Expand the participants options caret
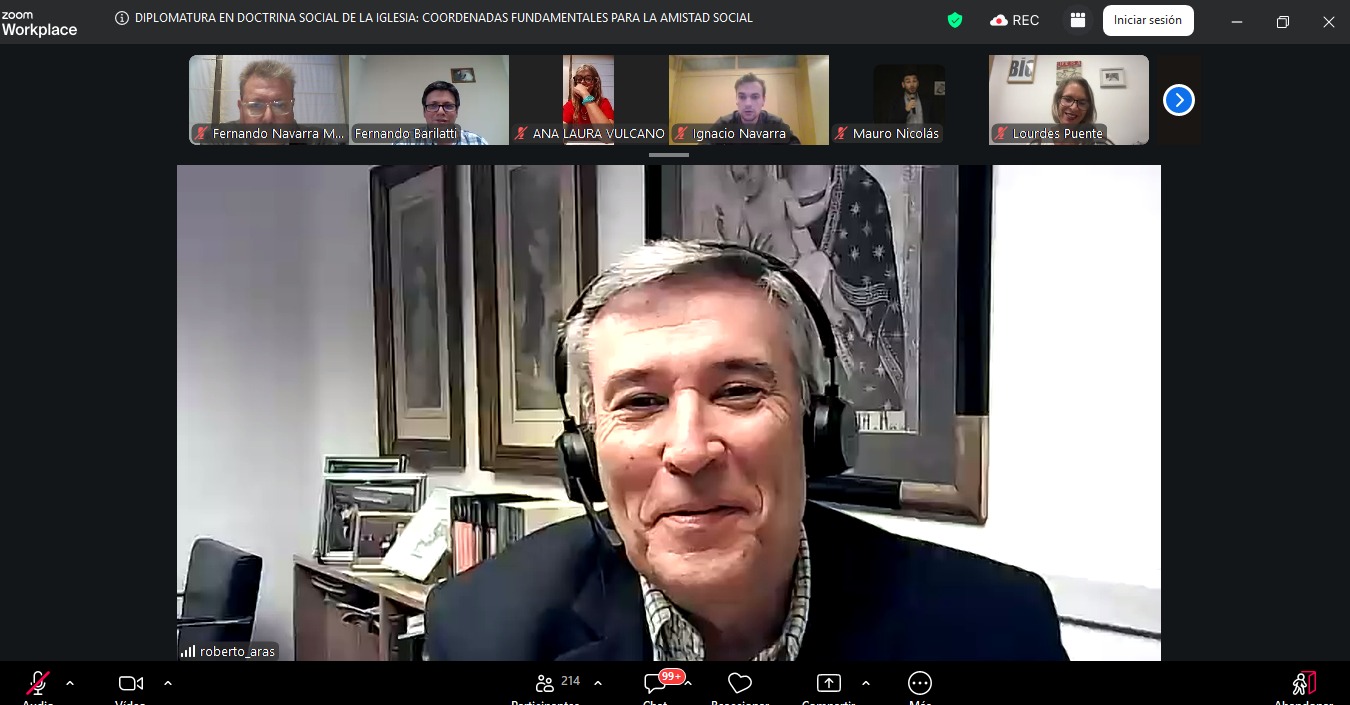The height and width of the screenshot is (705, 1350). pyautogui.click(x=598, y=684)
